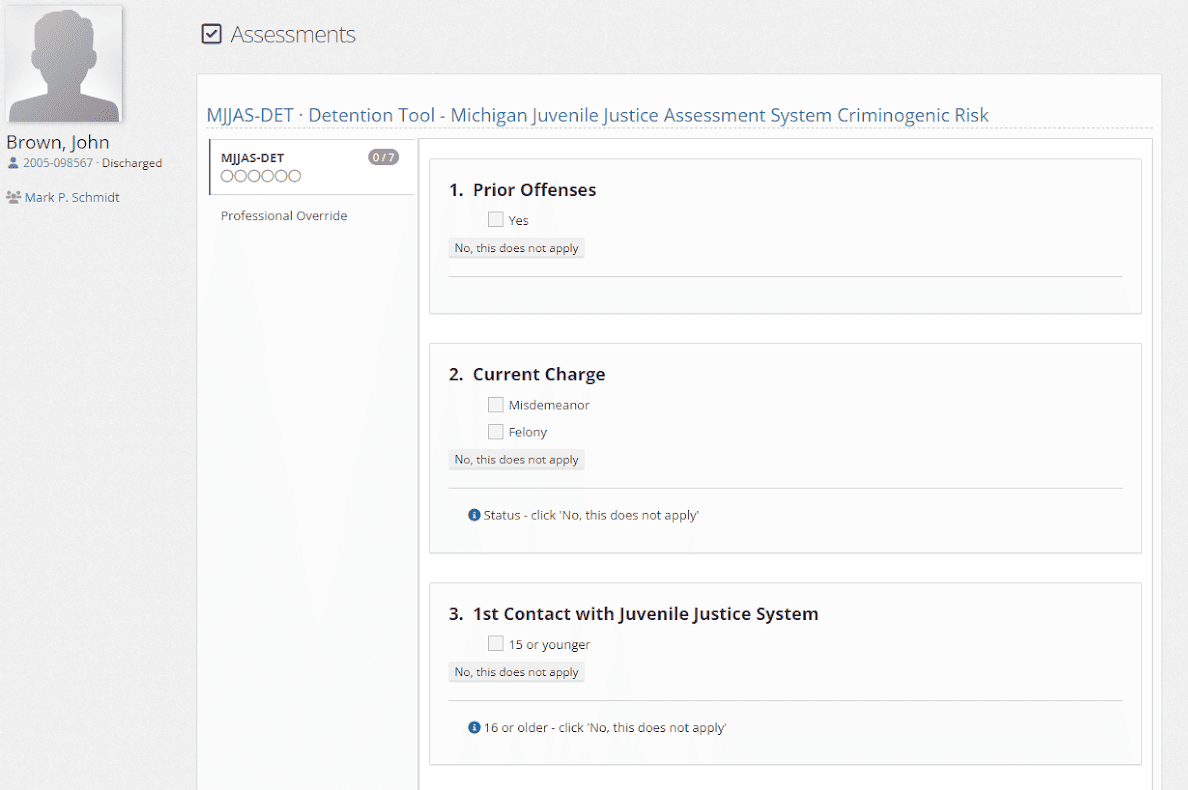The height and width of the screenshot is (790, 1188).
Task: Check the 15 or younger option
Action: [495, 643]
